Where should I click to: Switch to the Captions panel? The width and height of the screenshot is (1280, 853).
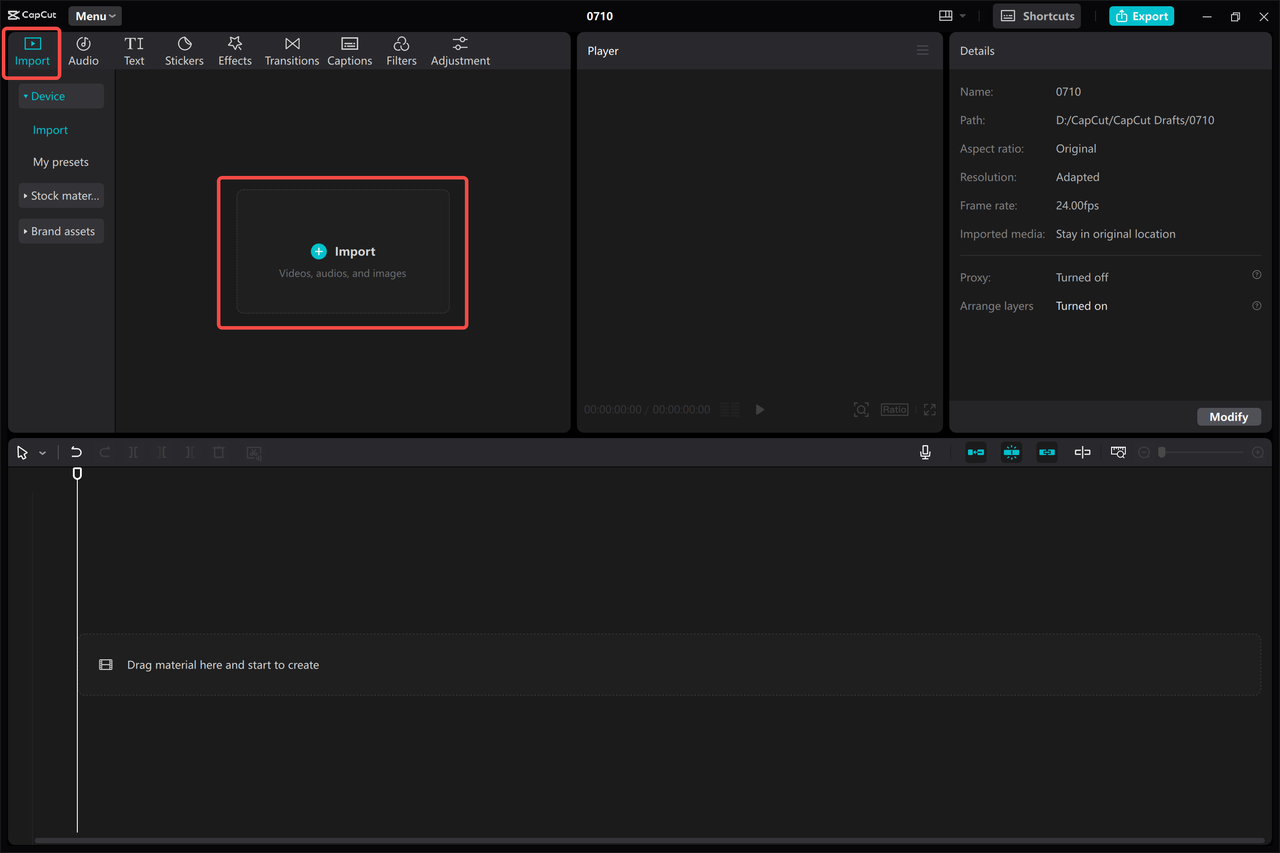[x=349, y=50]
